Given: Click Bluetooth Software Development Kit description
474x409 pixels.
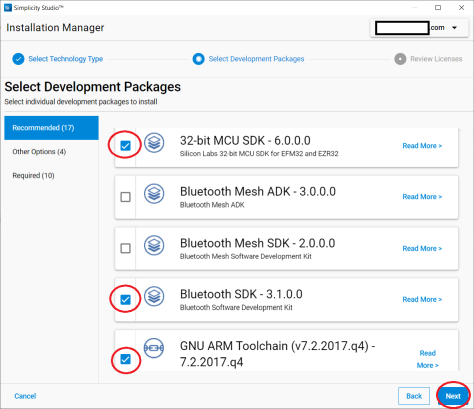Looking at the screenshot, I should point(236,307).
